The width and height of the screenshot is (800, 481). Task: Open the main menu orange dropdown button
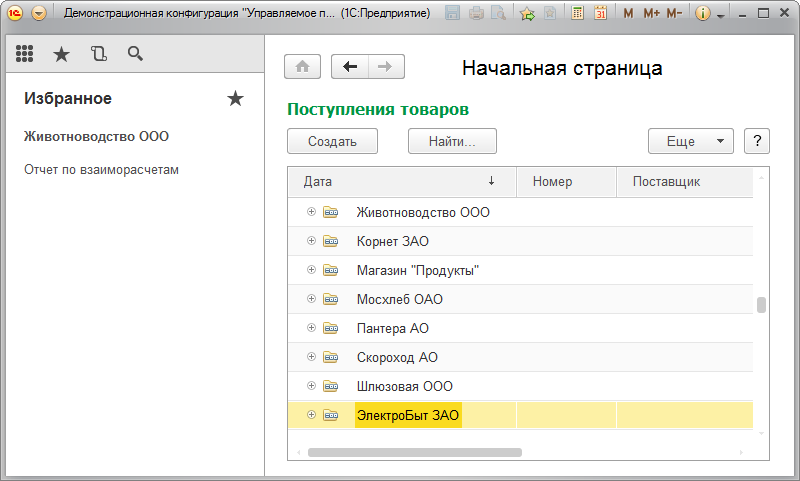pyautogui.click(x=39, y=14)
